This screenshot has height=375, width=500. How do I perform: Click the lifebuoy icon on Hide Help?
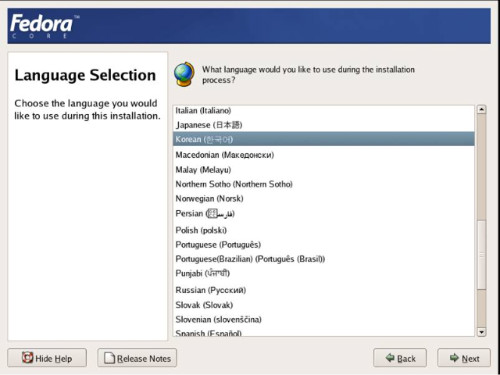(27, 358)
